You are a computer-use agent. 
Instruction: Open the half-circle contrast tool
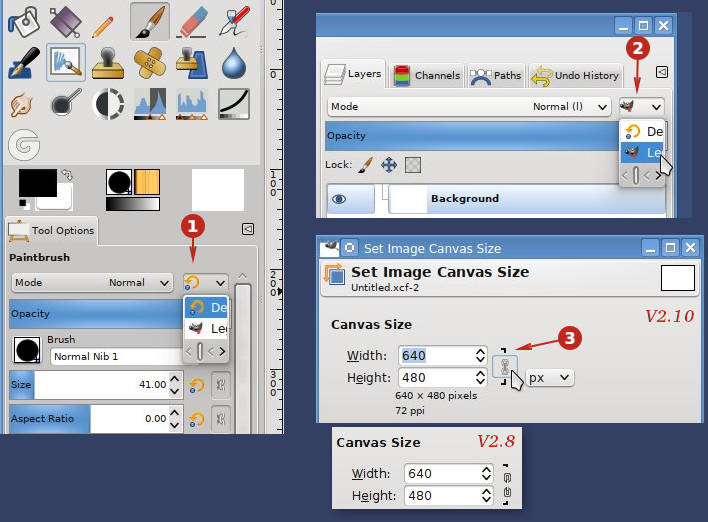pos(107,104)
